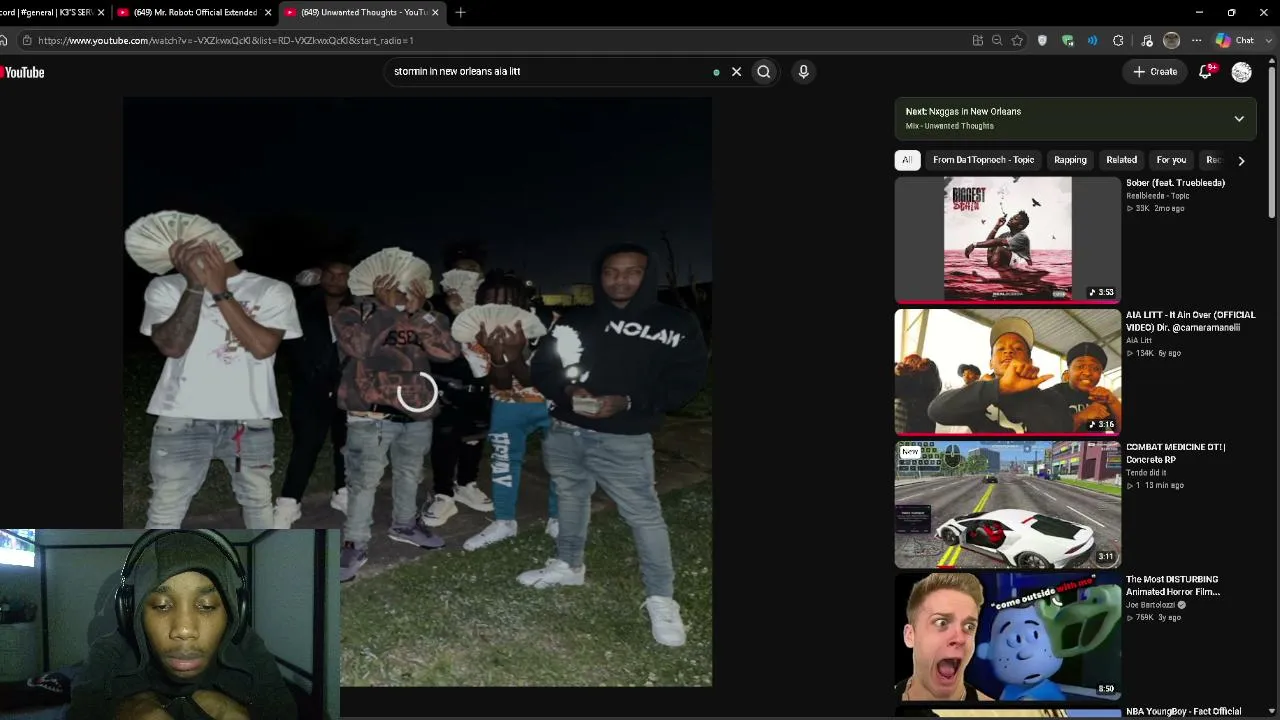The image size is (1280, 720).
Task: Select the All filter chip
Action: [907, 160]
